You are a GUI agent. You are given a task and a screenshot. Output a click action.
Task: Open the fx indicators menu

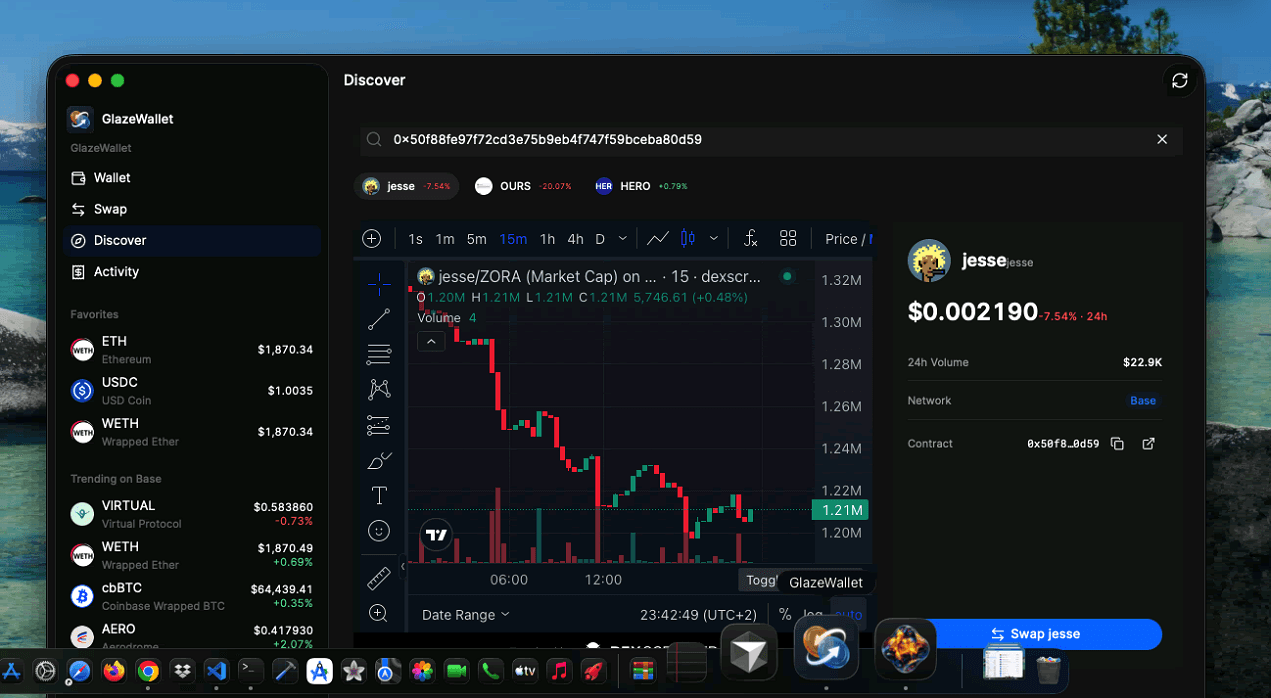751,238
